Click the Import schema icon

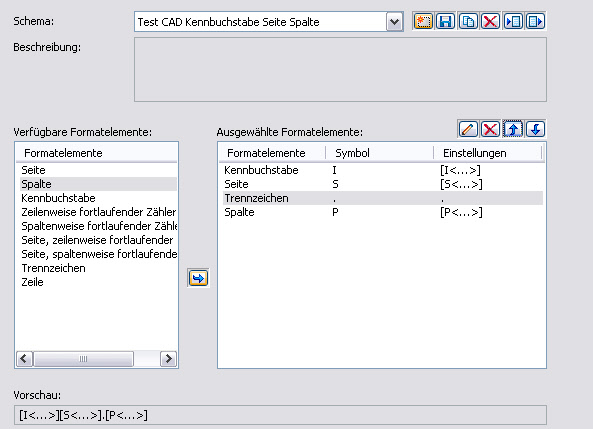pyautogui.click(x=513, y=21)
